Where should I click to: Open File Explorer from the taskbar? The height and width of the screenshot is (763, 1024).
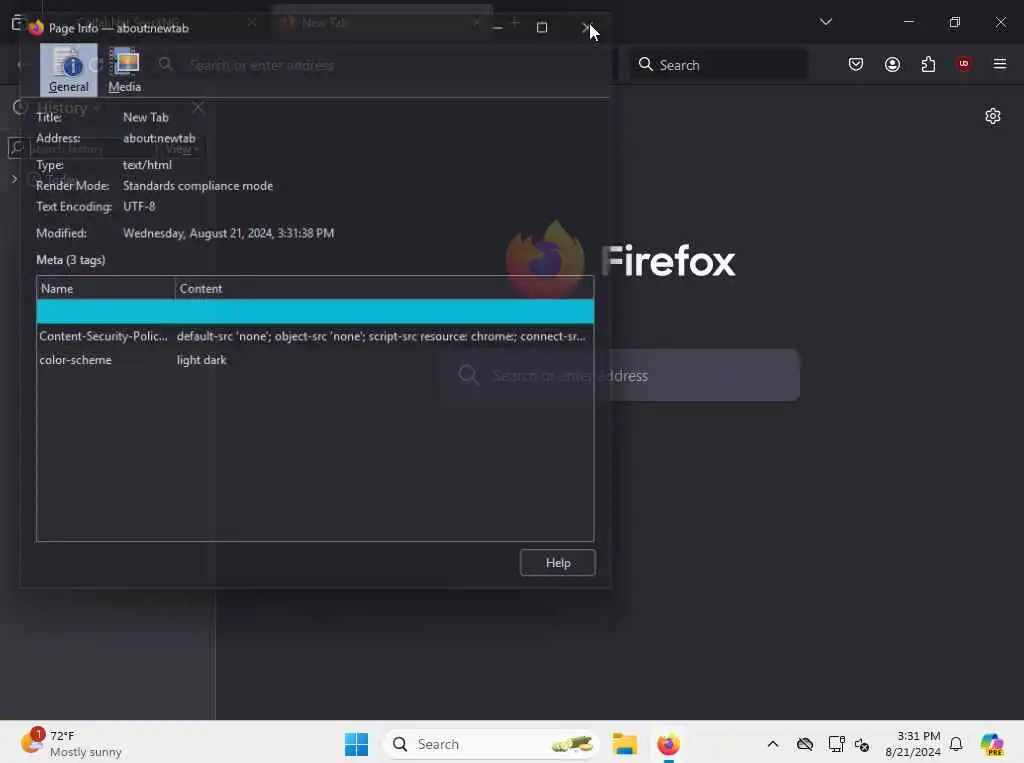pyautogui.click(x=624, y=744)
